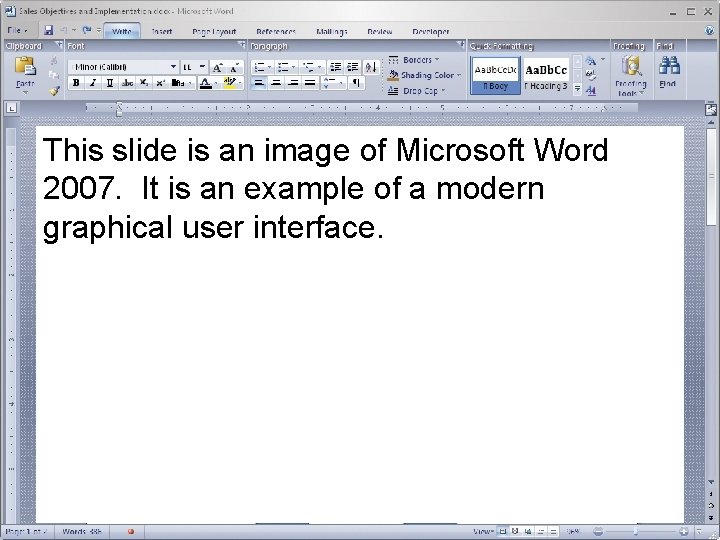The image size is (720, 540).
Task: Switch to the Review tab
Action: (380, 32)
